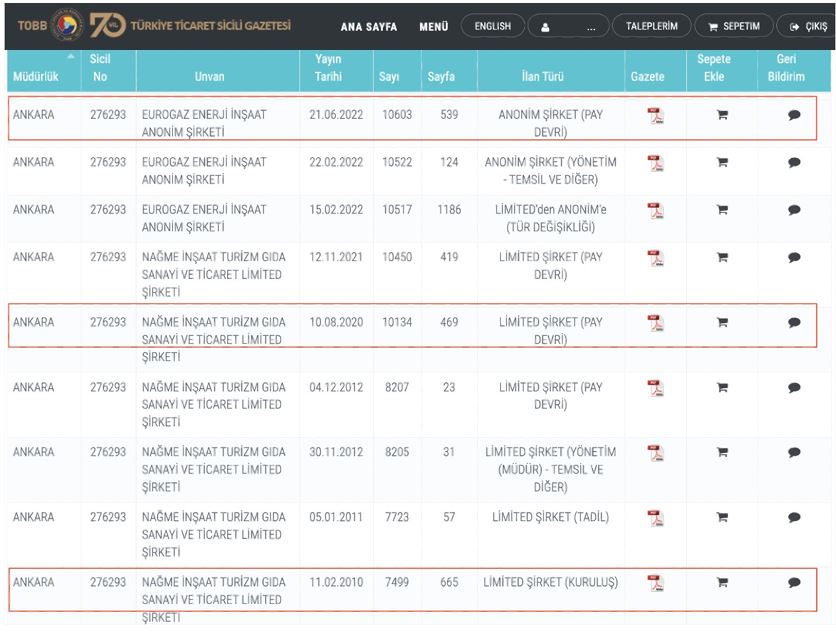Leave feedback for issue 7723 entry
836x642 pixels.
[x=794, y=518]
